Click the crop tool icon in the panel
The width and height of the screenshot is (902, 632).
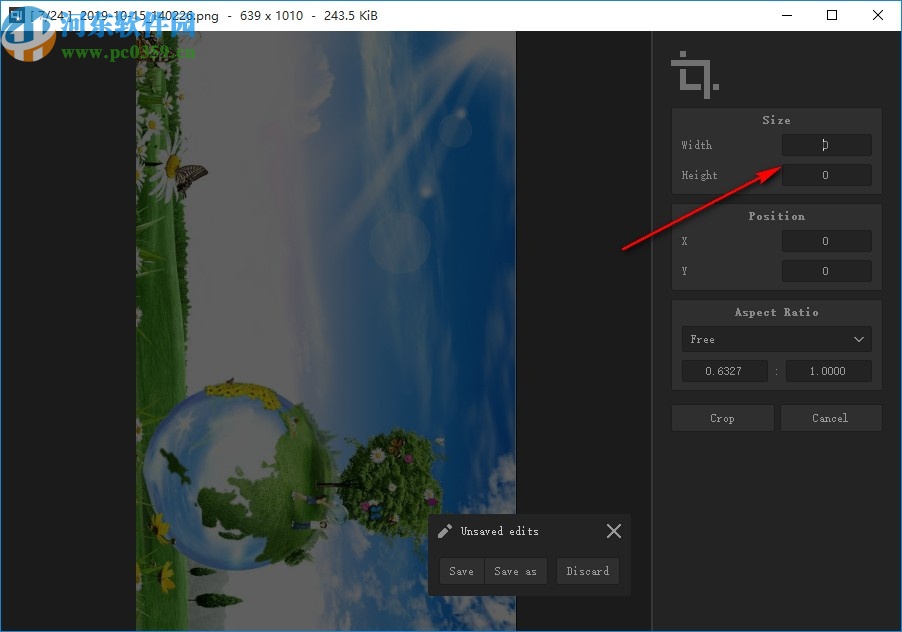(695, 75)
